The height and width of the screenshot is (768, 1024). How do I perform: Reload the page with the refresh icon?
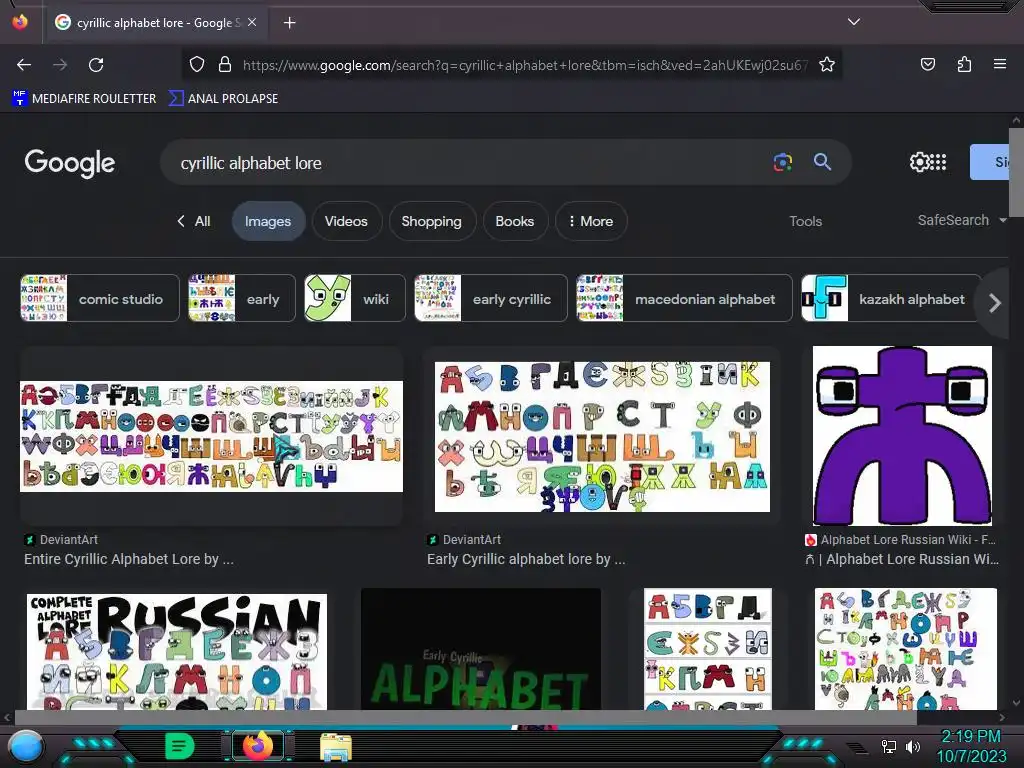click(96, 65)
